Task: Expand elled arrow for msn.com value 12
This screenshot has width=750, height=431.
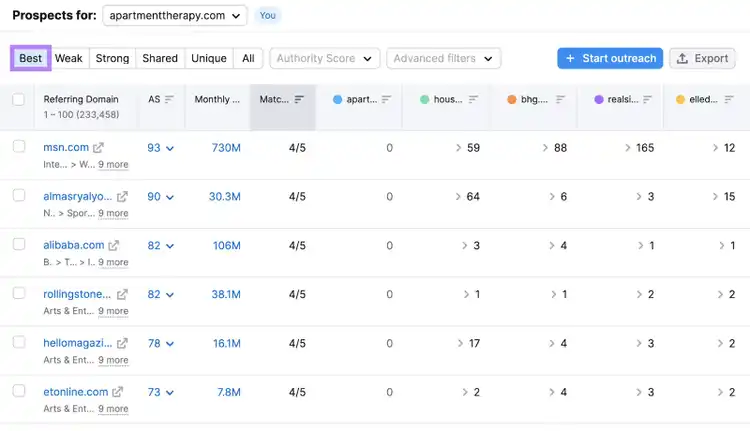Action: click(715, 148)
